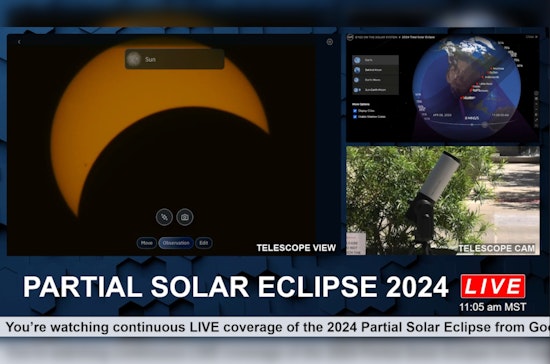550x364 pixels.
Task: Toggle the Visible Shadow Cones checkbox
Action: pos(355,117)
